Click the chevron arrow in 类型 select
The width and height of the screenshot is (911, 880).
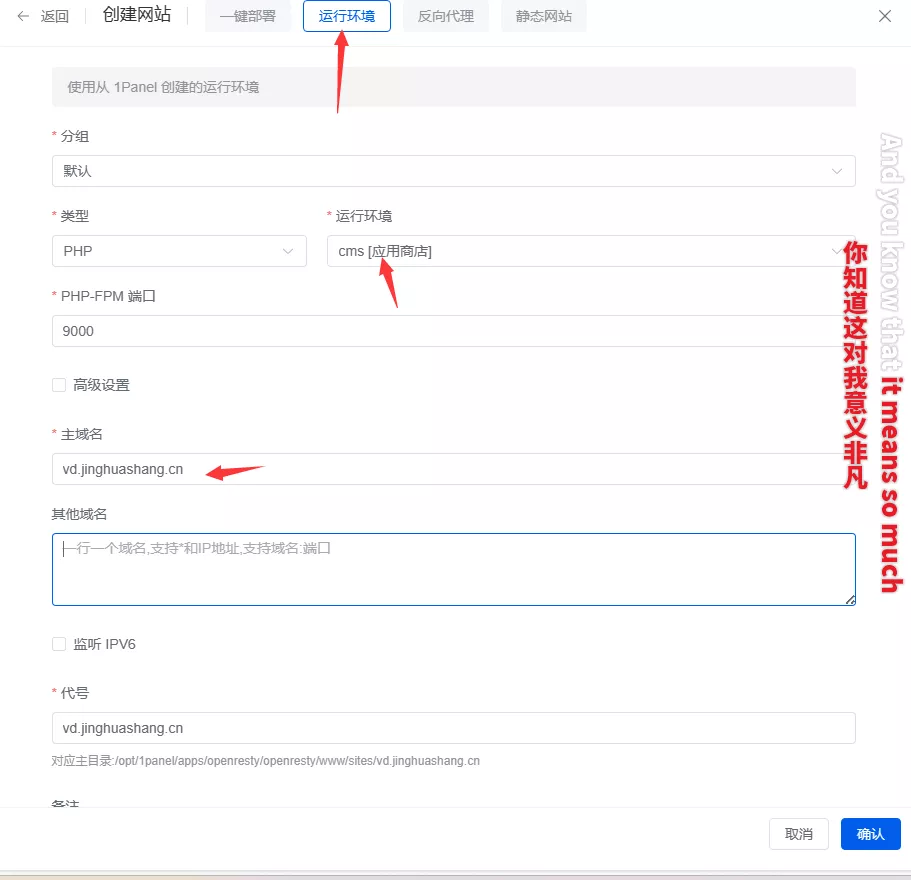click(289, 251)
